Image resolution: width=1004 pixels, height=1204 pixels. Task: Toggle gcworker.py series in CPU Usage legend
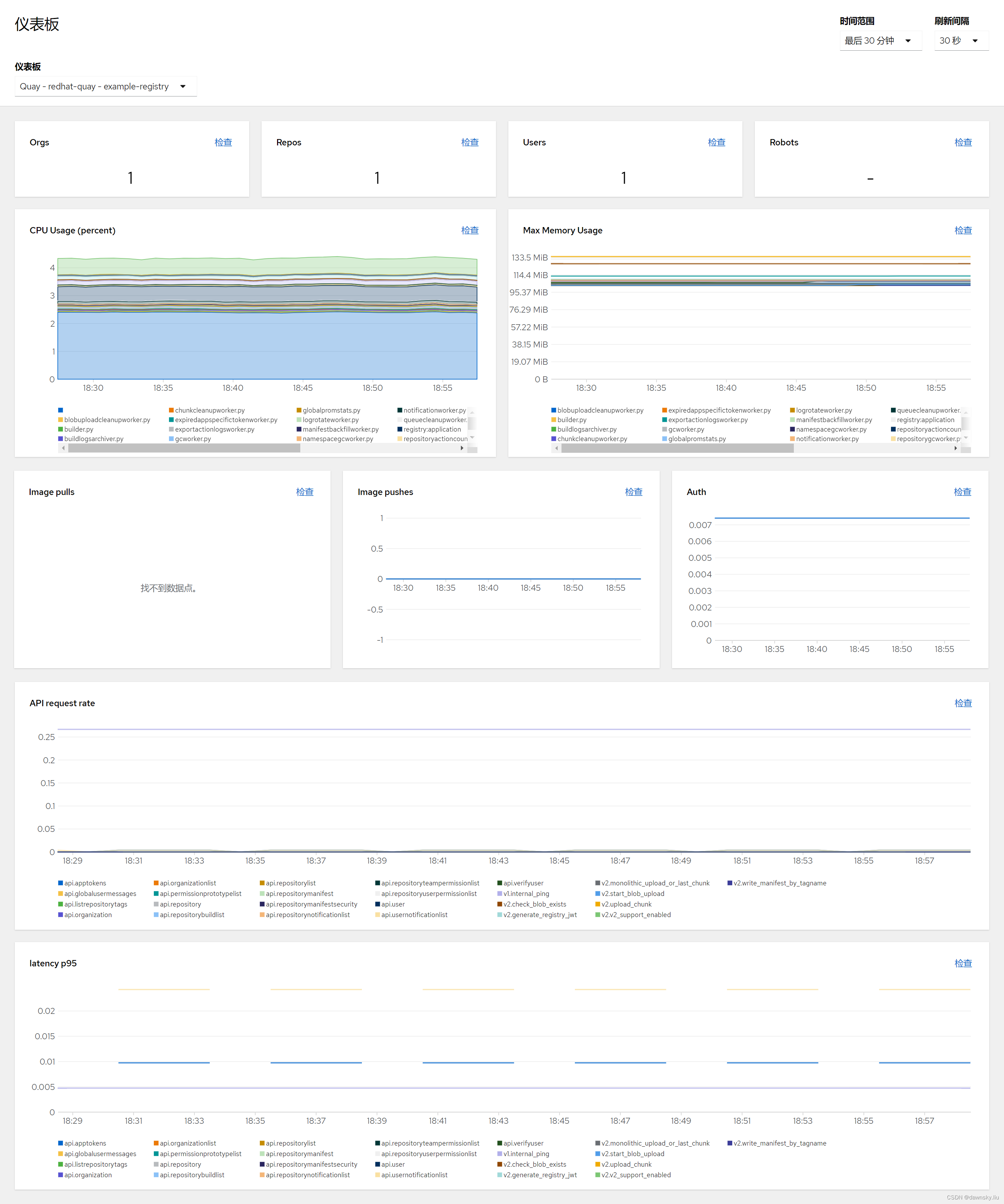[193, 439]
